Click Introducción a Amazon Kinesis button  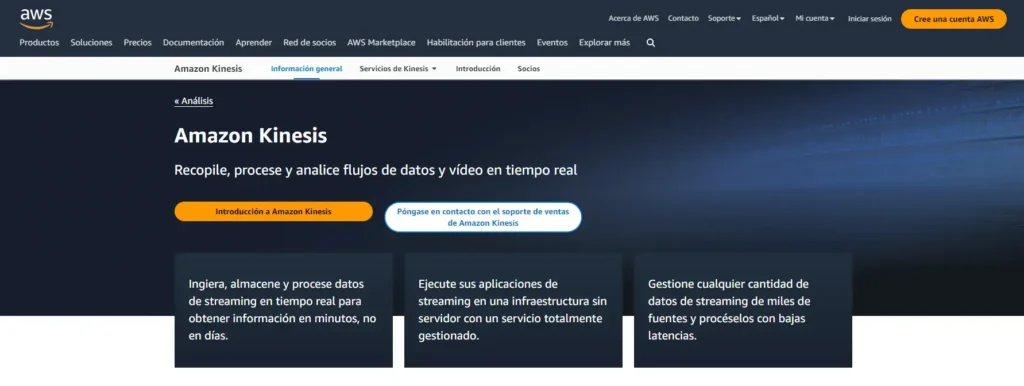[274, 211]
